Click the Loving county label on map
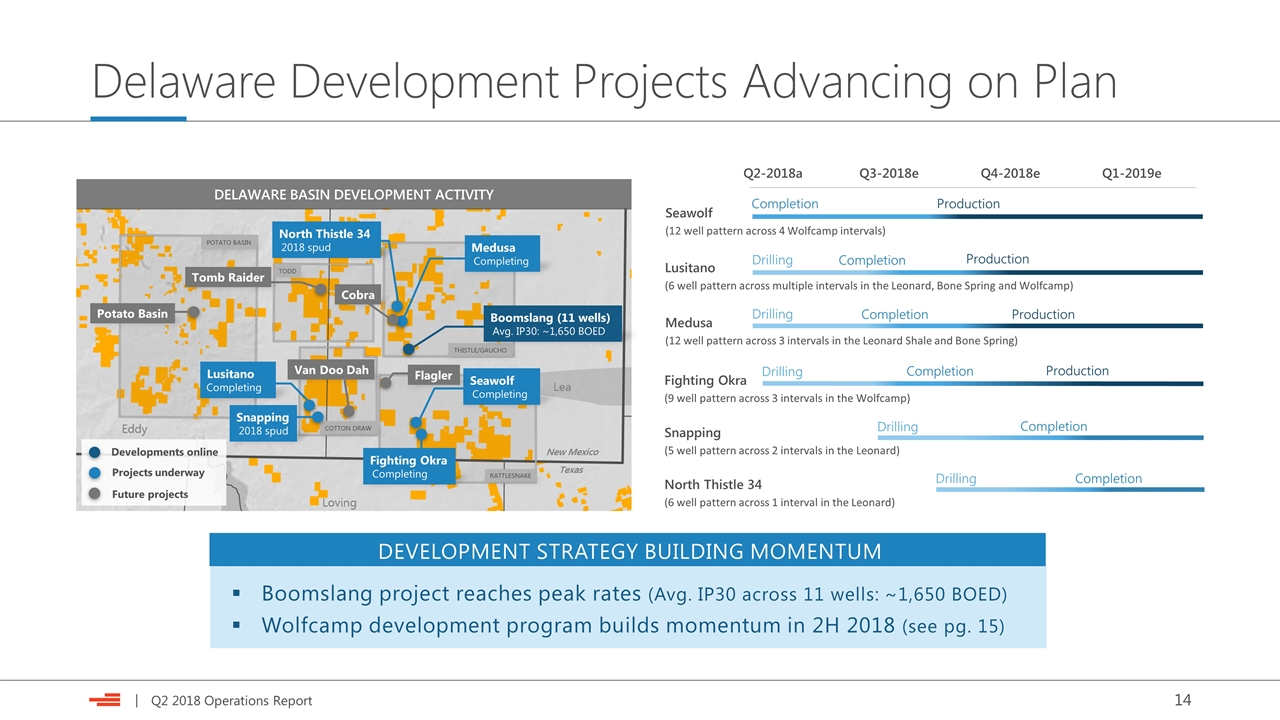Image resolution: width=1280 pixels, height=720 pixels. [x=339, y=503]
